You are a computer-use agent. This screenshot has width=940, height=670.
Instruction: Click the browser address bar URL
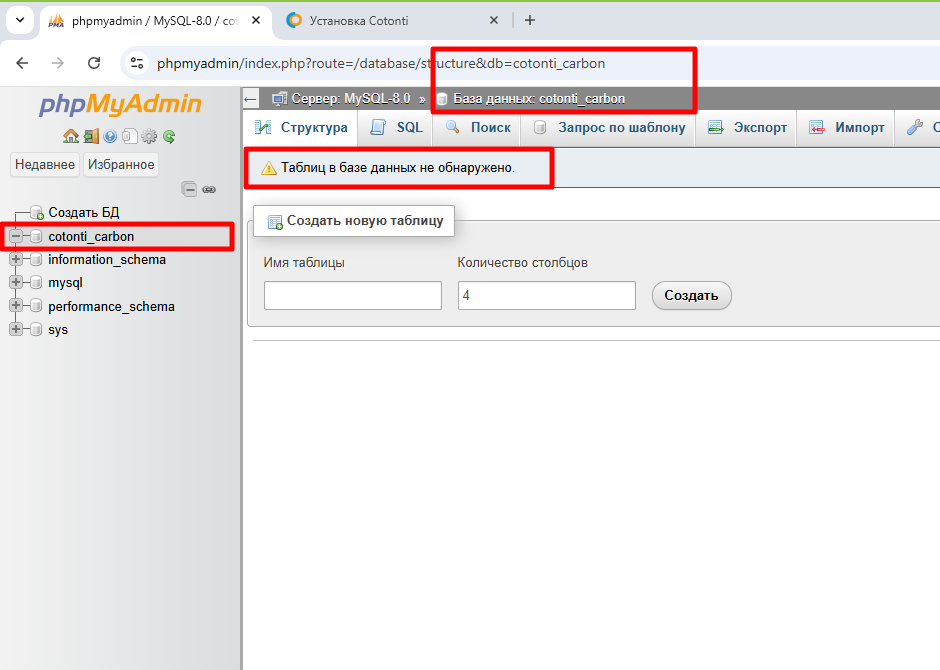point(381,63)
